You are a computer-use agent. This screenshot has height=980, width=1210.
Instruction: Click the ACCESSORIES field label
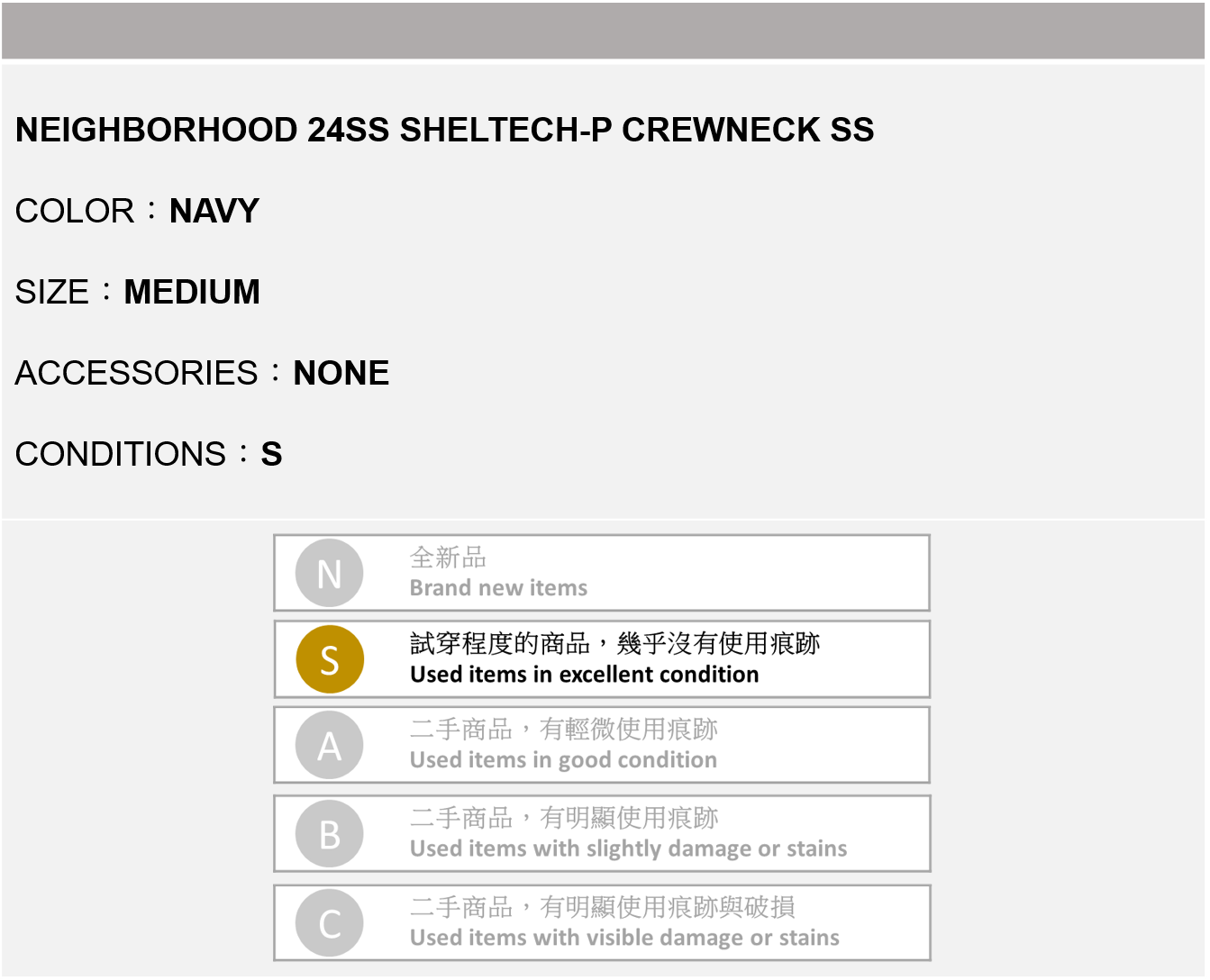[x=137, y=373]
